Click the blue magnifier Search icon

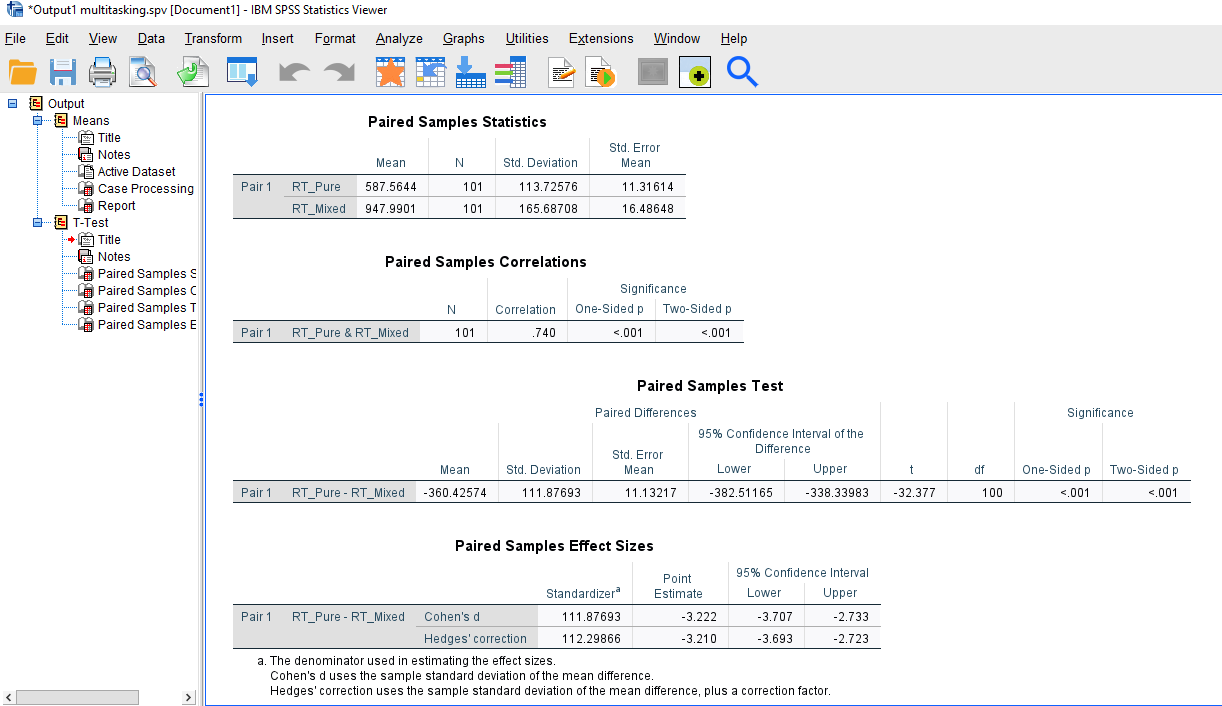pyautogui.click(x=742, y=72)
